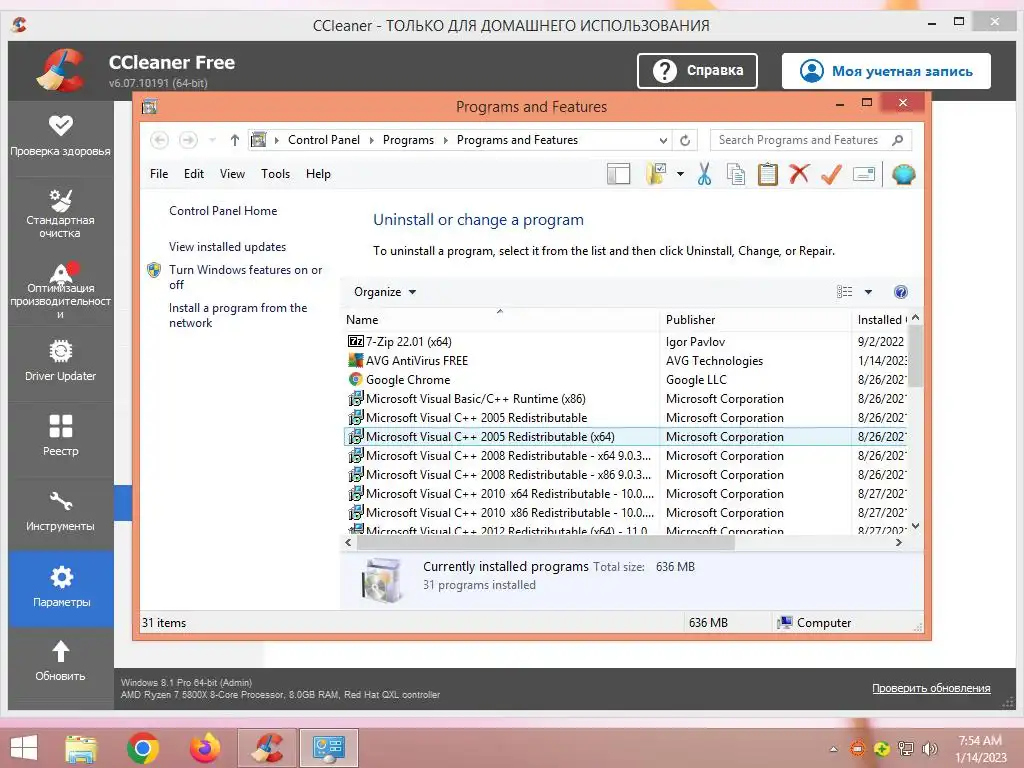The image size is (1024, 768).
Task: Open Driver Updater in CCleaner
Action: (x=60, y=360)
